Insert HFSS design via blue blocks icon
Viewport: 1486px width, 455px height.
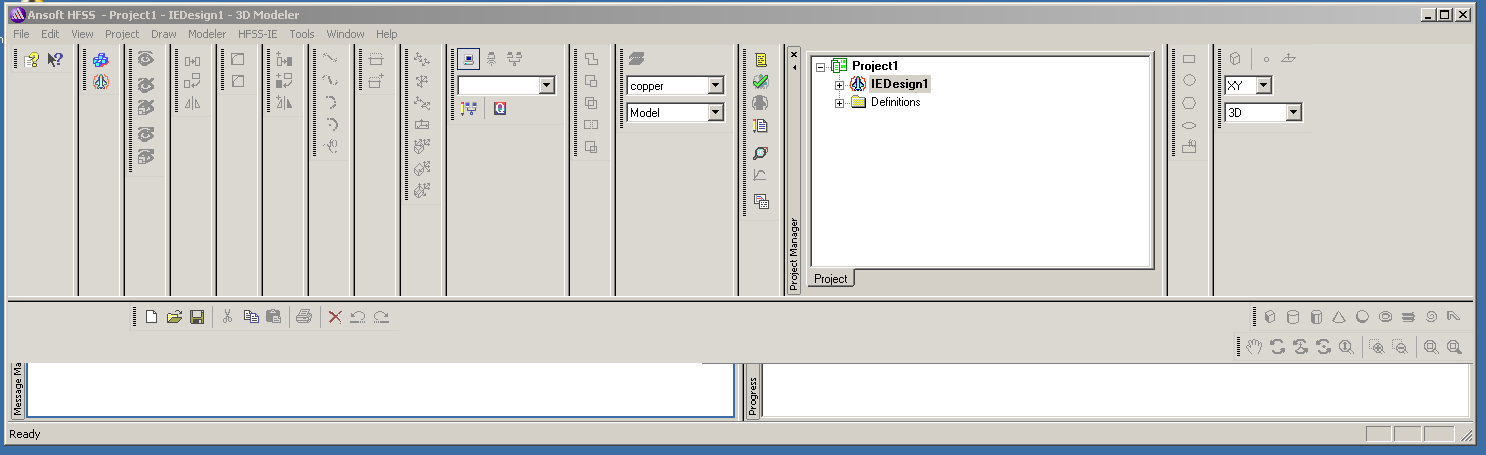(x=101, y=60)
